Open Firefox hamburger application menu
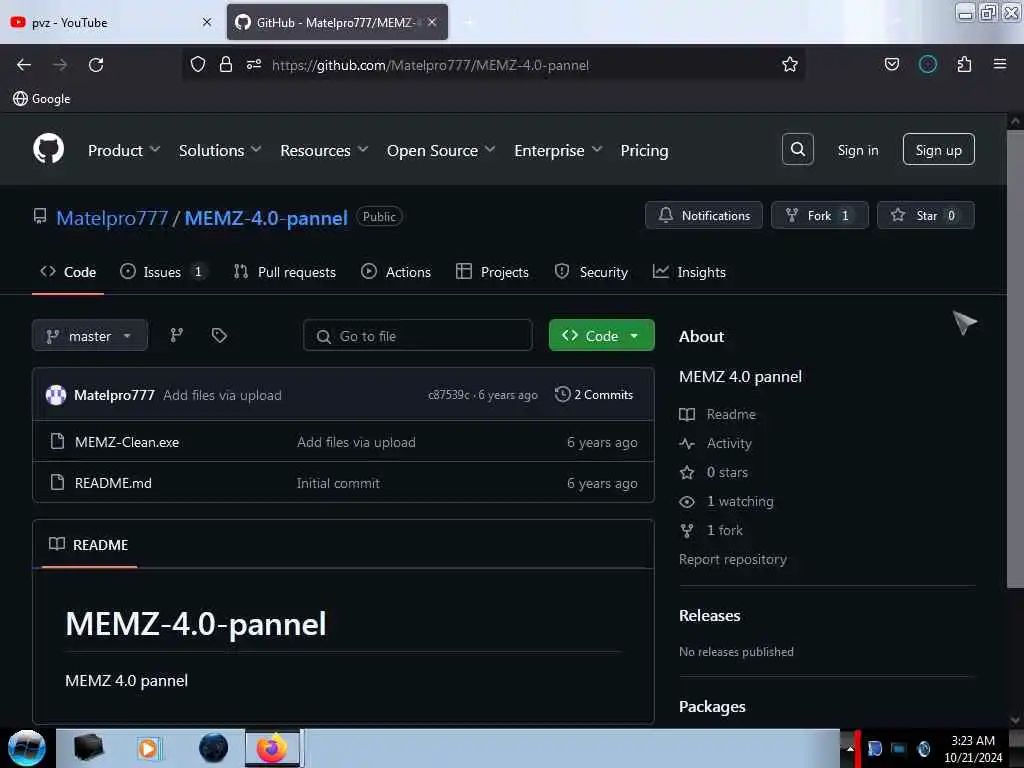1024x768 pixels. (999, 64)
